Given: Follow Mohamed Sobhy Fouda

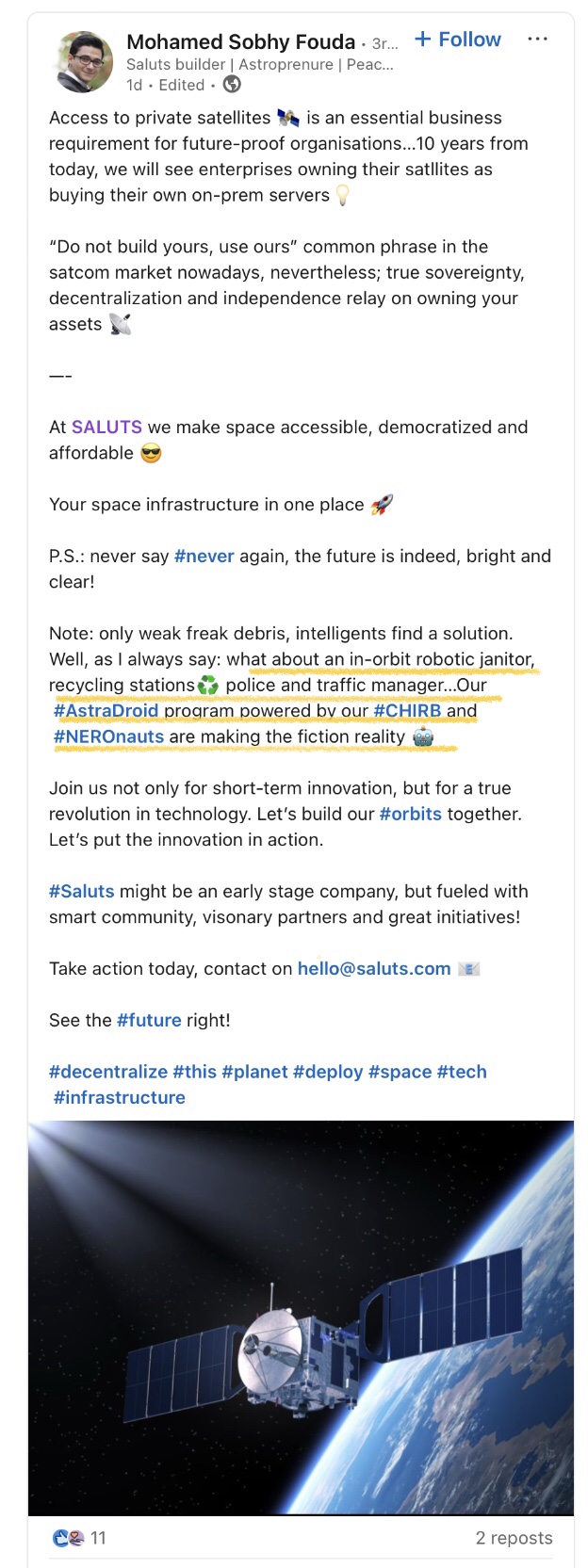Looking at the screenshot, I should click(458, 40).
